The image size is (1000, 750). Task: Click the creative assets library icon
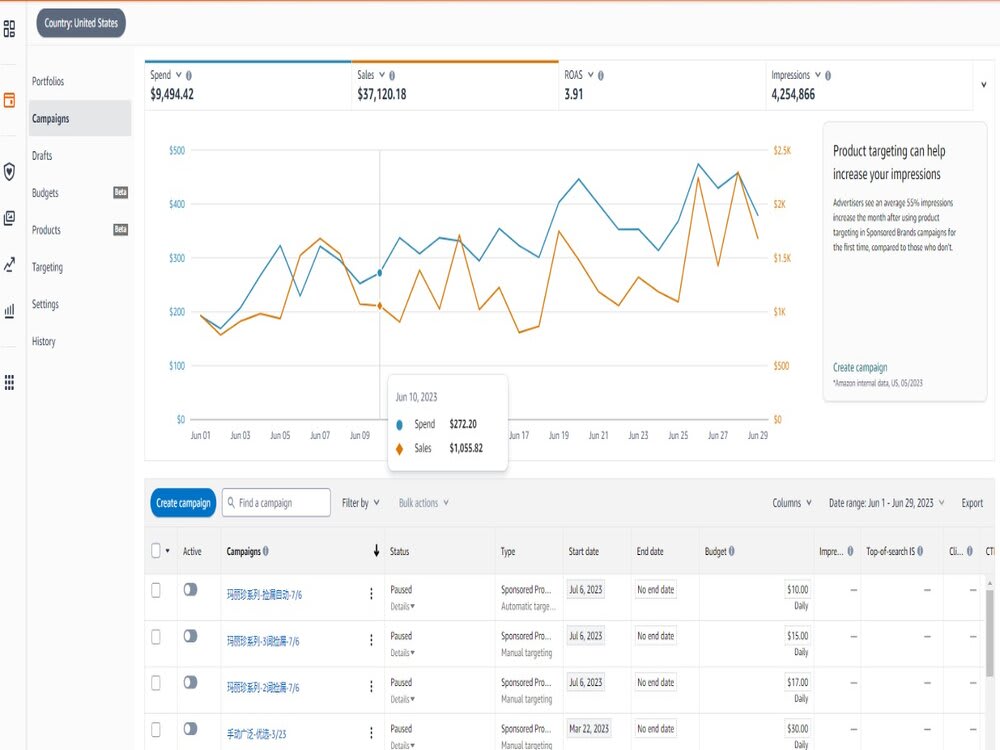coord(9,218)
